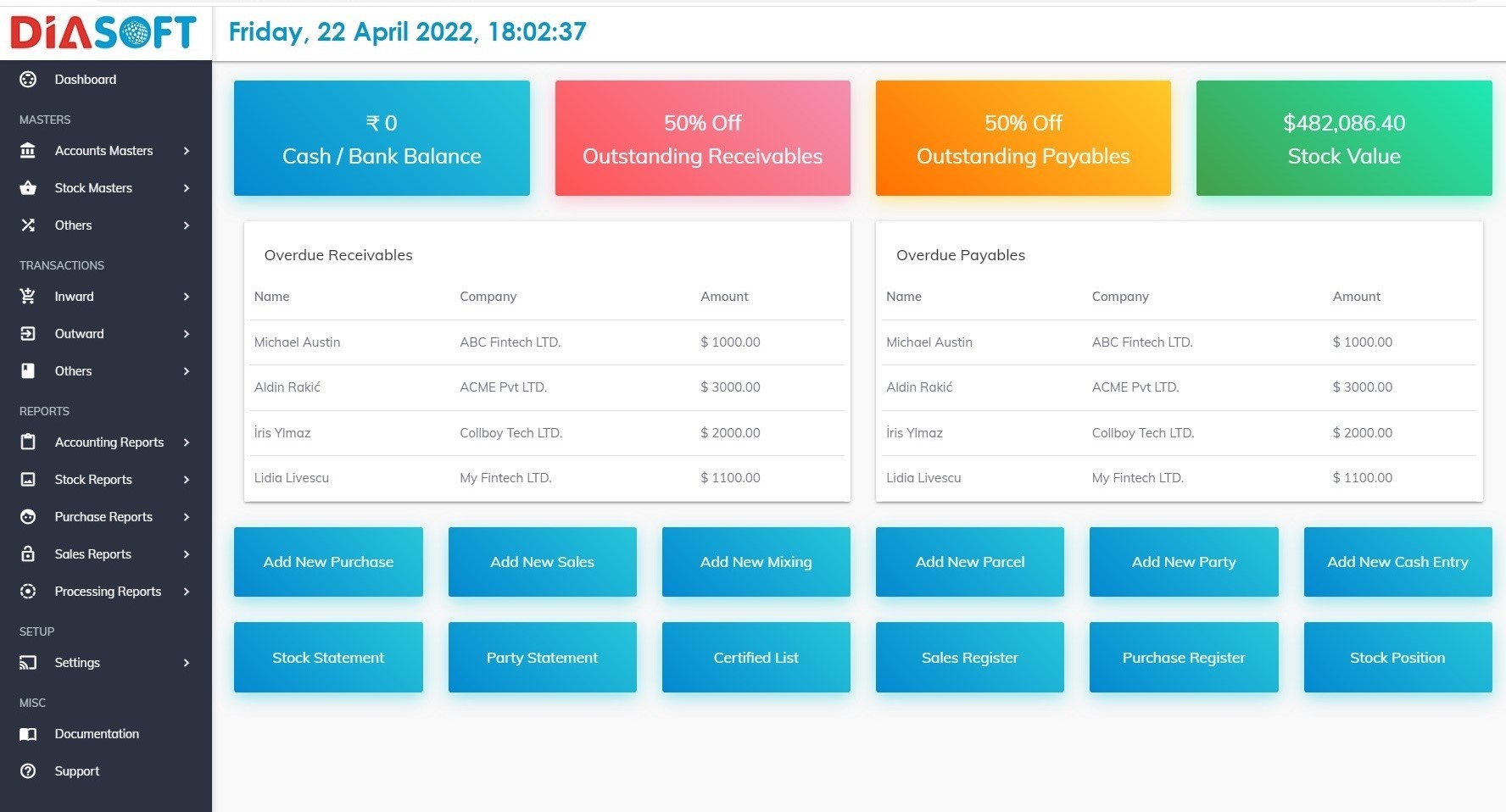Expand the Settings submenu chevron
The height and width of the screenshot is (812, 1506).
coord(187,663)
